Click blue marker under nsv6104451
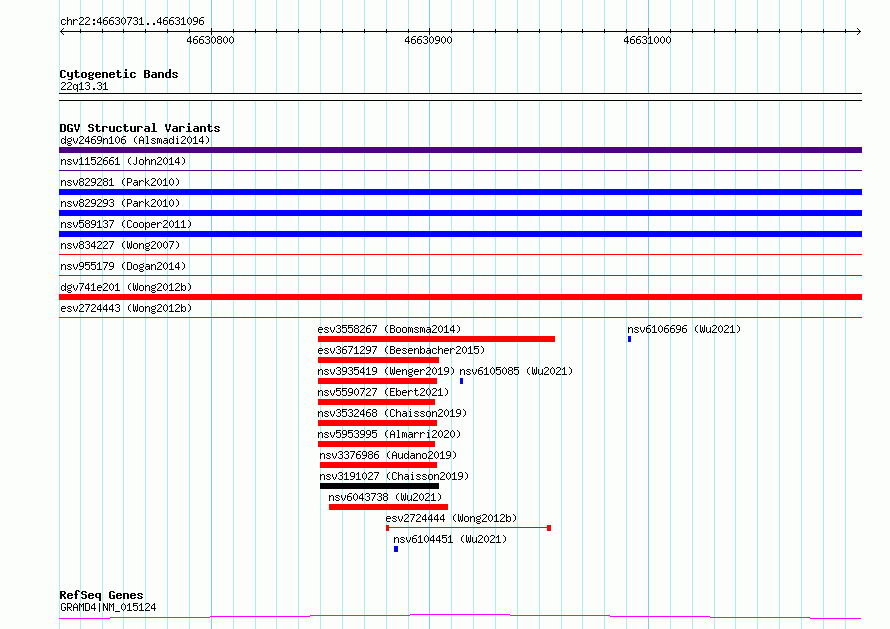890x629 pixels. 396,549
